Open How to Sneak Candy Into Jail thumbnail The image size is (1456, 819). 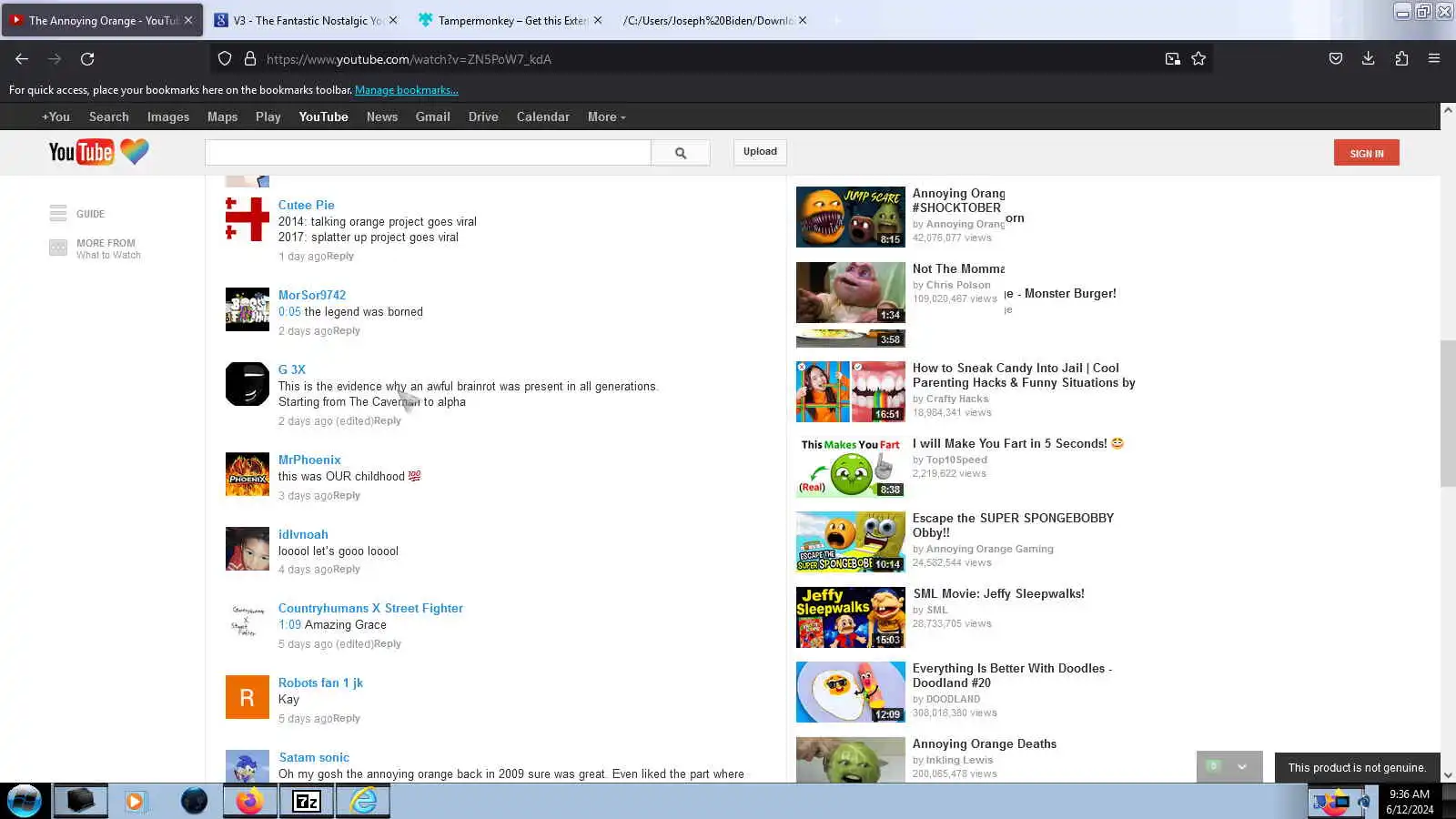point(851,391)
